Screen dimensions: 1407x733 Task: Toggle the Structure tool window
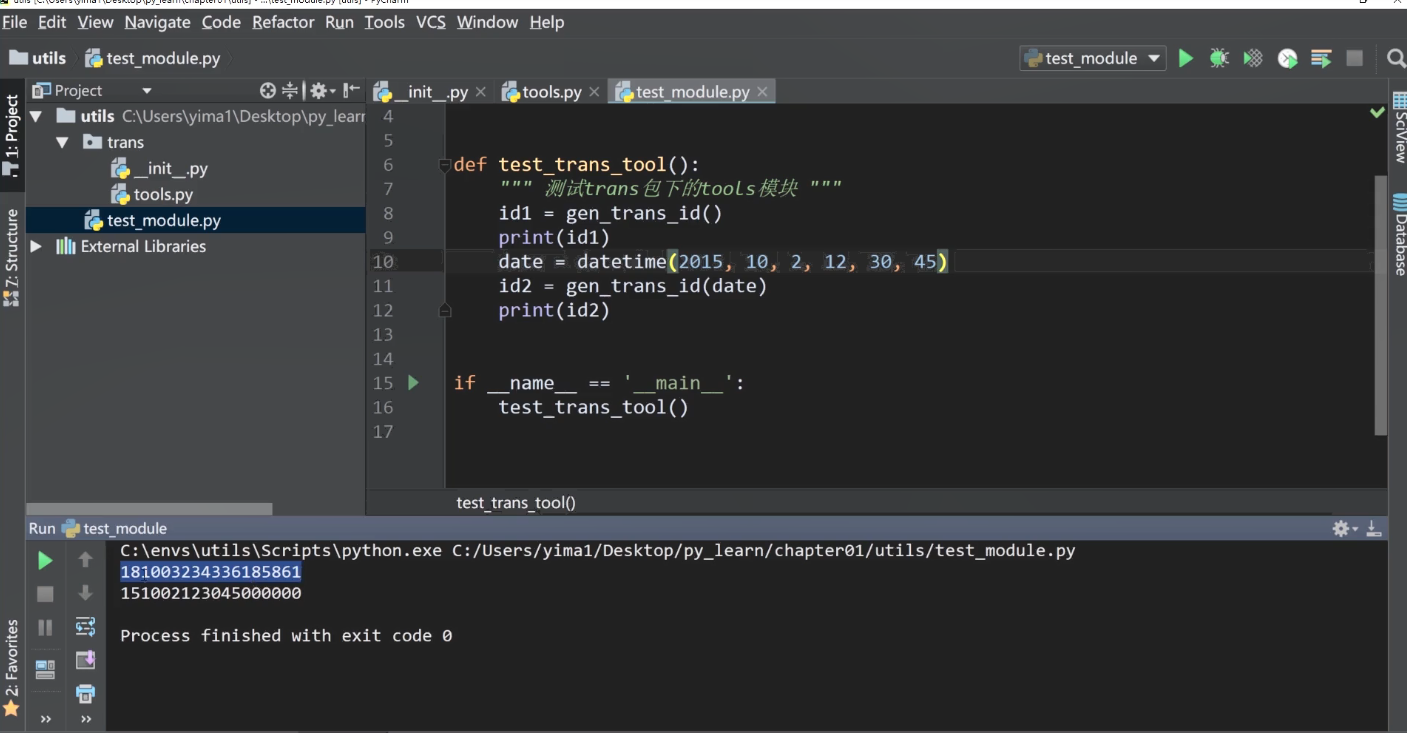click(x=12, y=257)
